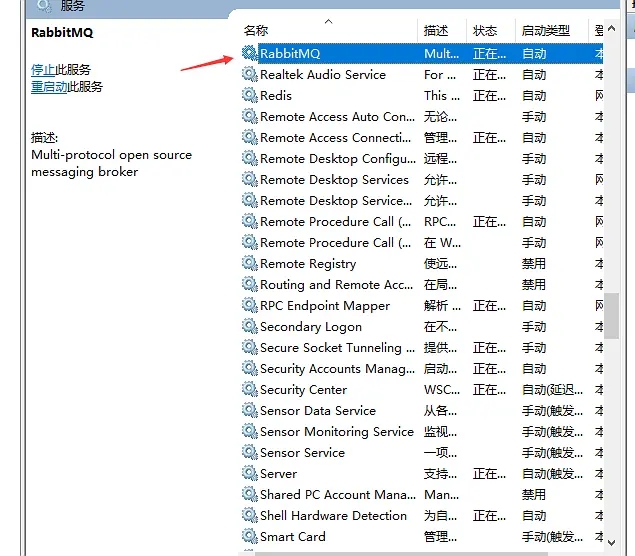Click the vertical scrollbar up arrow
The image size is (635, 556).
[x=612, y=28]
